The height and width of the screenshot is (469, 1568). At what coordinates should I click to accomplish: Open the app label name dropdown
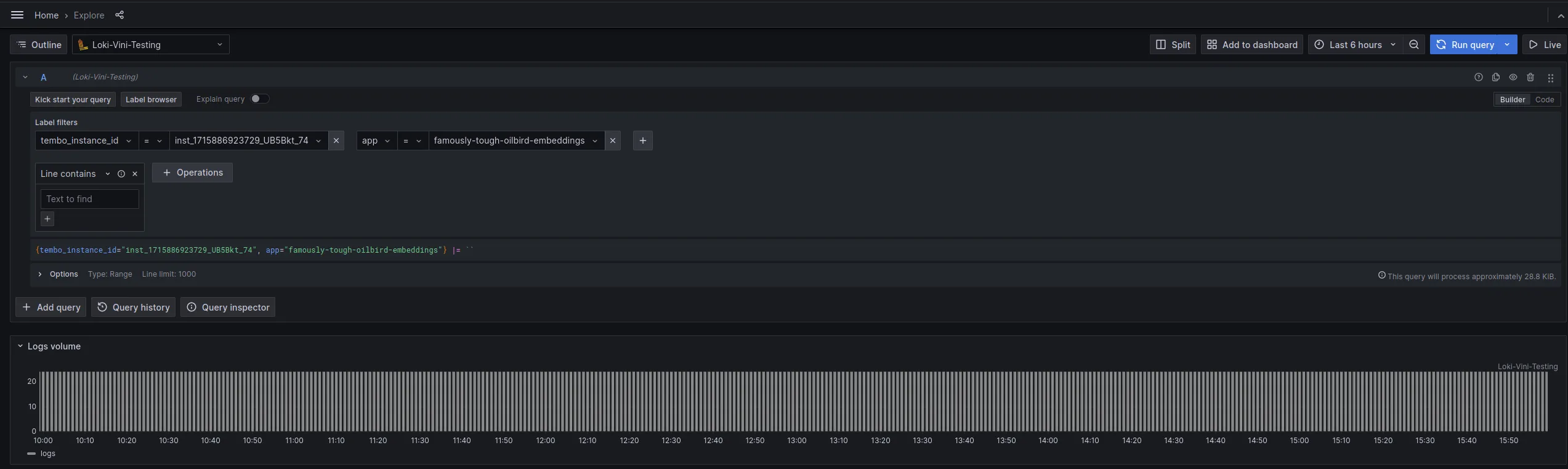point(376,141)
